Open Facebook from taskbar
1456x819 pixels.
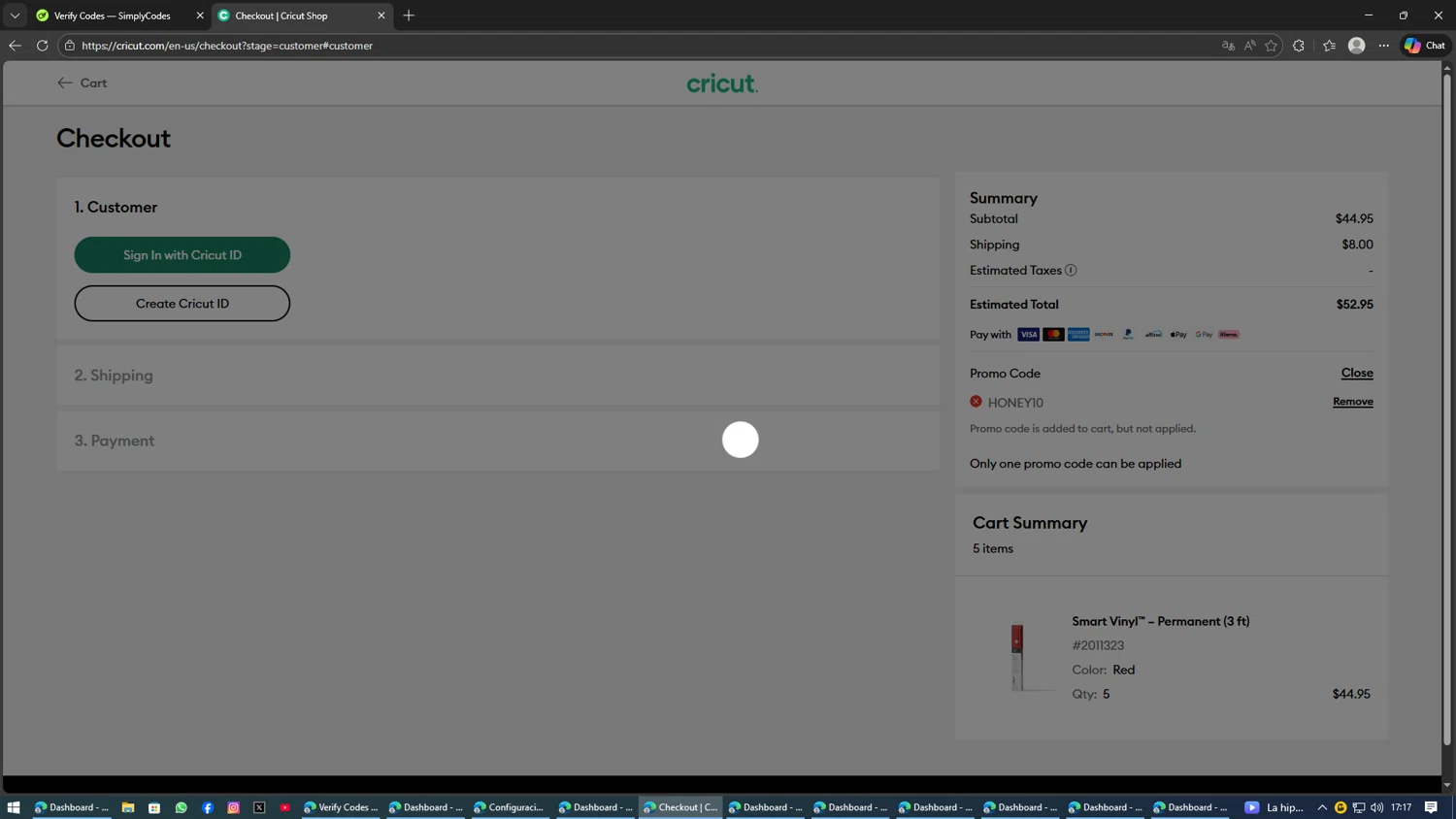(x=207, y=807)
